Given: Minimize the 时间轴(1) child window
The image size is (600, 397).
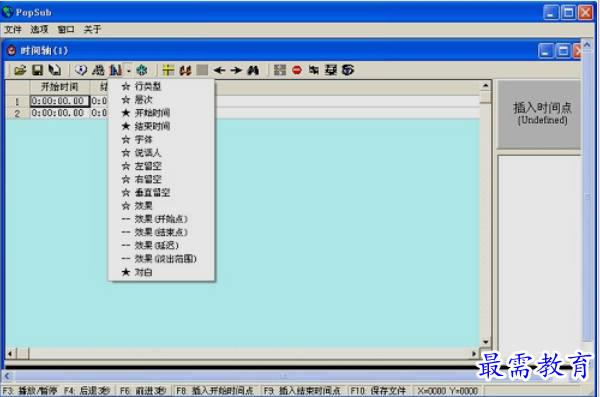Looking at the screenshot, I should point(546,51).
